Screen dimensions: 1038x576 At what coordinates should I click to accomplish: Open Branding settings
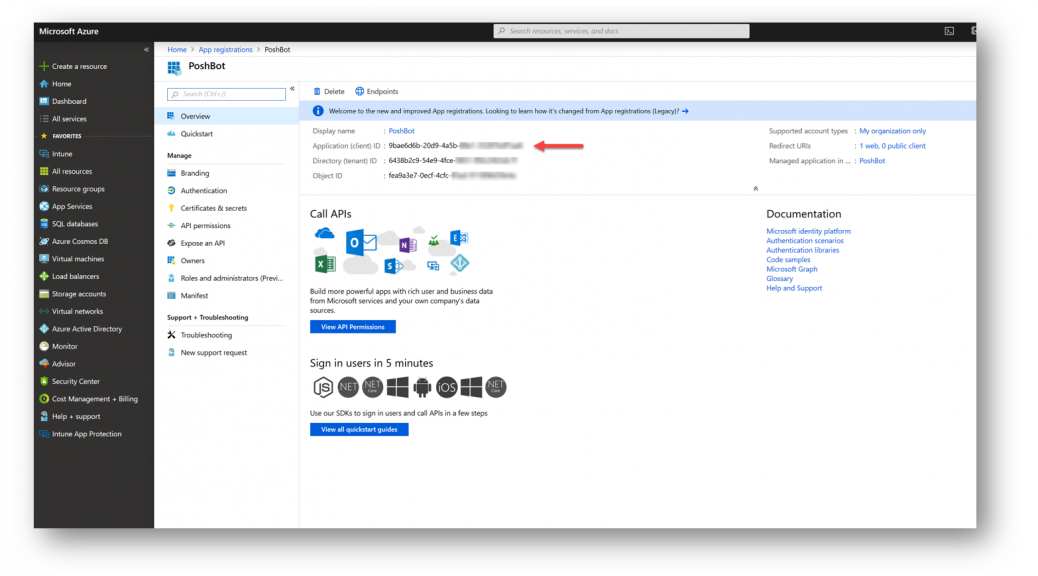pos(195,173)
